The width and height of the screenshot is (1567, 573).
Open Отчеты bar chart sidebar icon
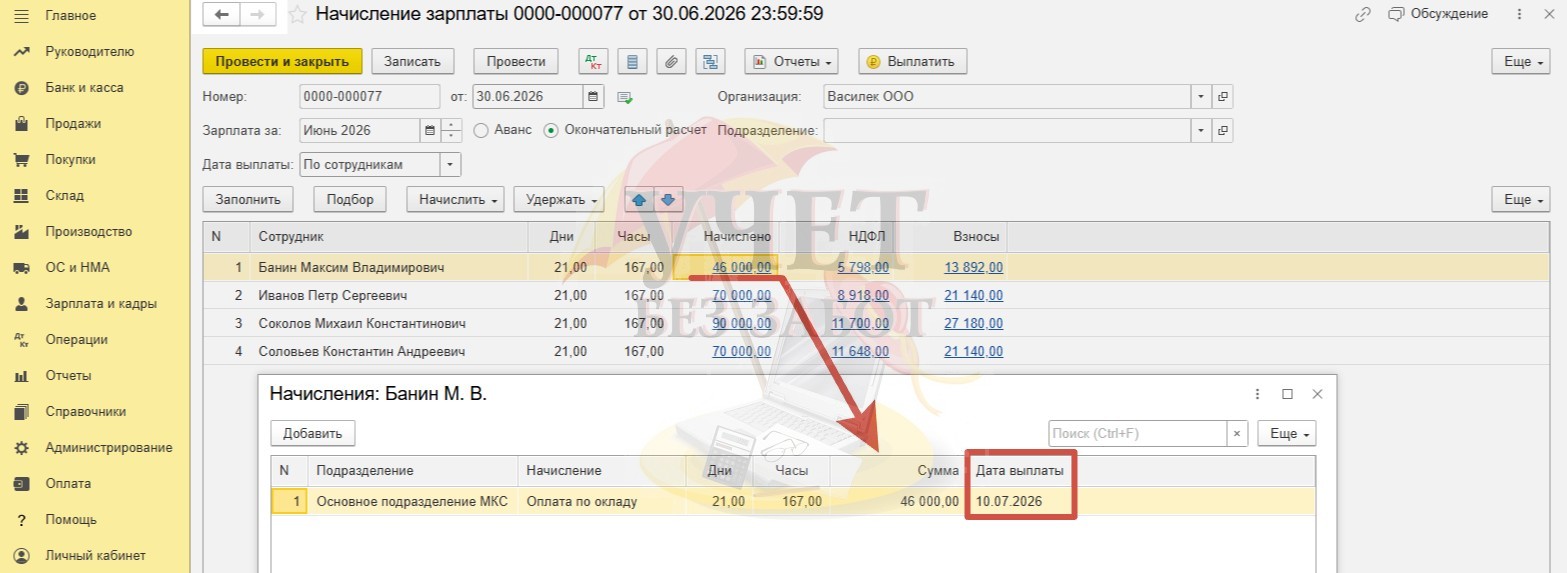pos(20,376)
